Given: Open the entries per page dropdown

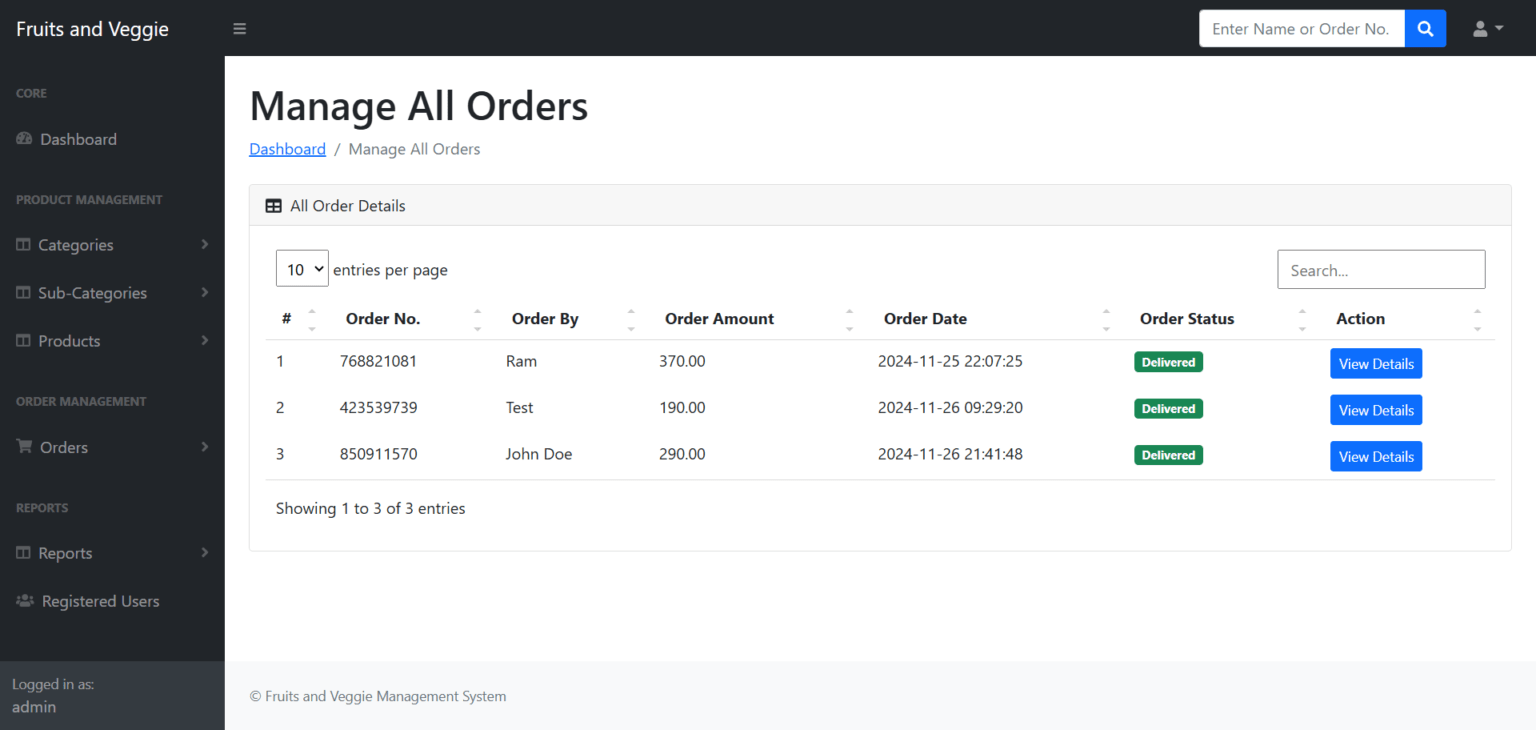Looking at the screenshot, I should 302,268.
